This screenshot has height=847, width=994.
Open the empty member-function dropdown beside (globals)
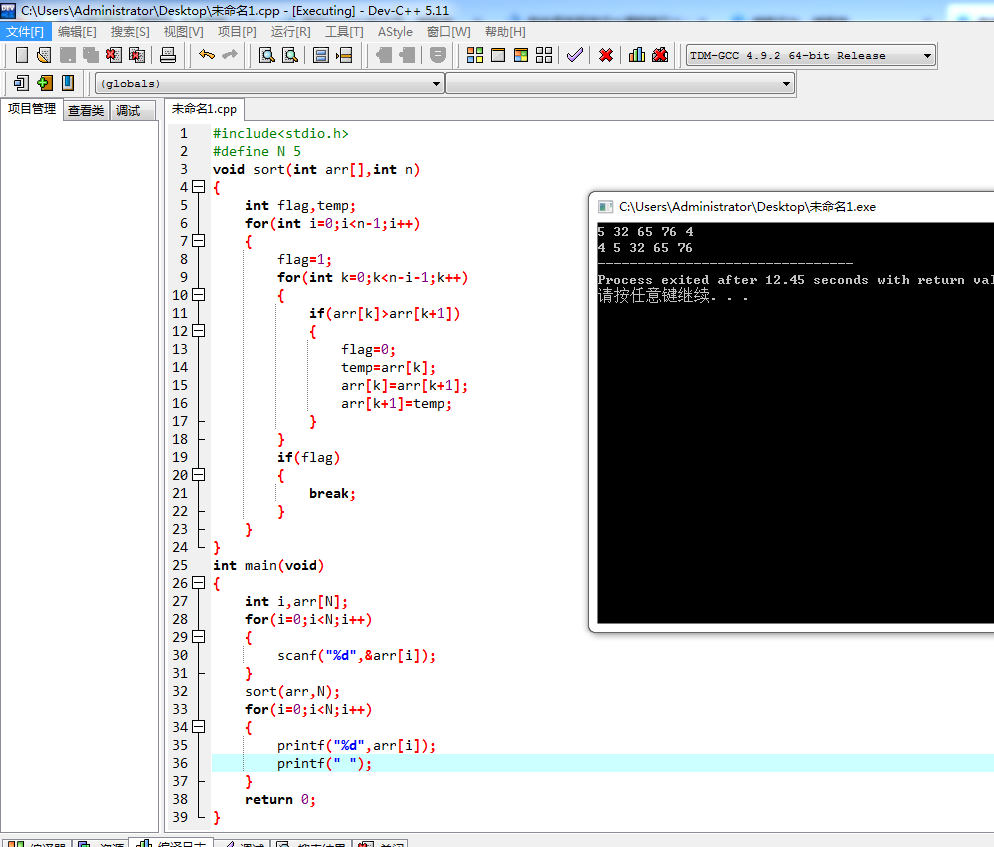(x=620, y=83)
